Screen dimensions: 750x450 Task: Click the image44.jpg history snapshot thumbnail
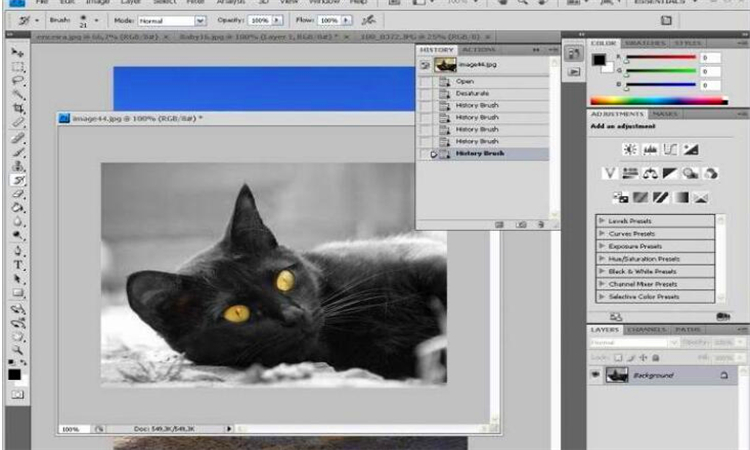pyautogui.click(x=445, y=64)
